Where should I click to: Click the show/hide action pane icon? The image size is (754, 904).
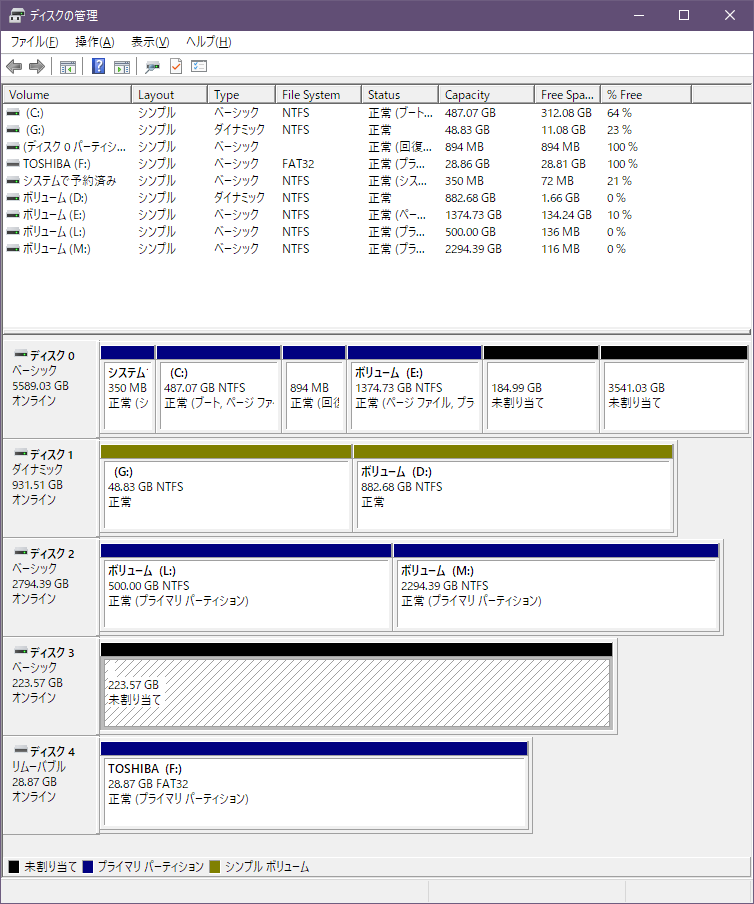[x=122, y=67]
